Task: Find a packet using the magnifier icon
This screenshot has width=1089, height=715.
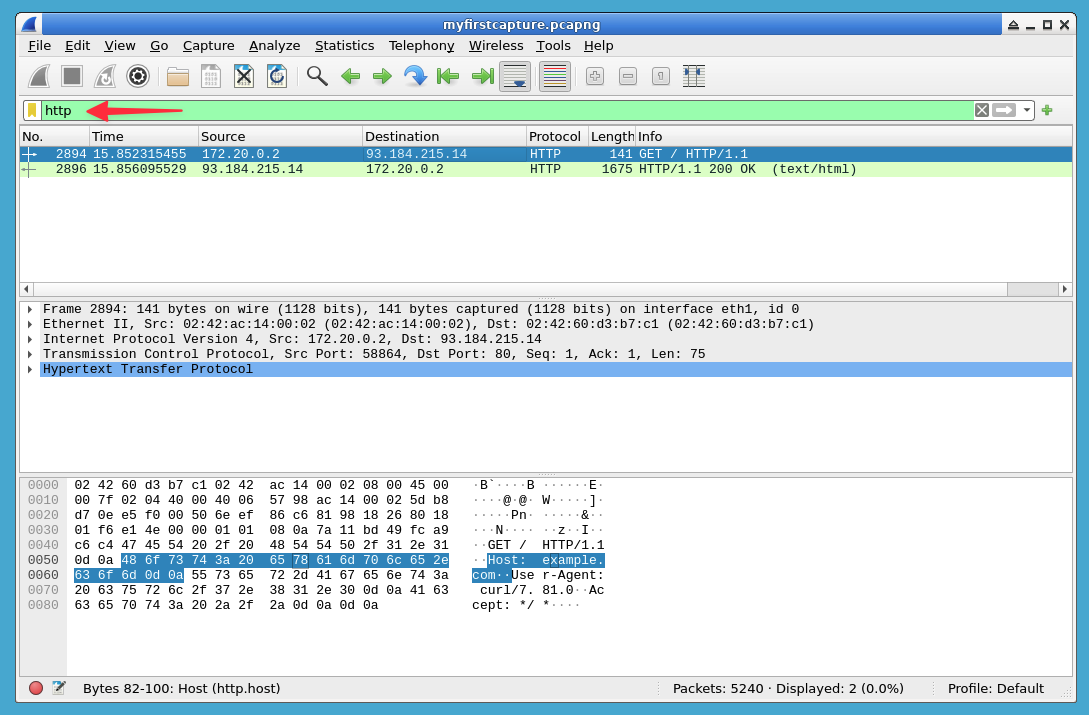Action: coord(317,76)
